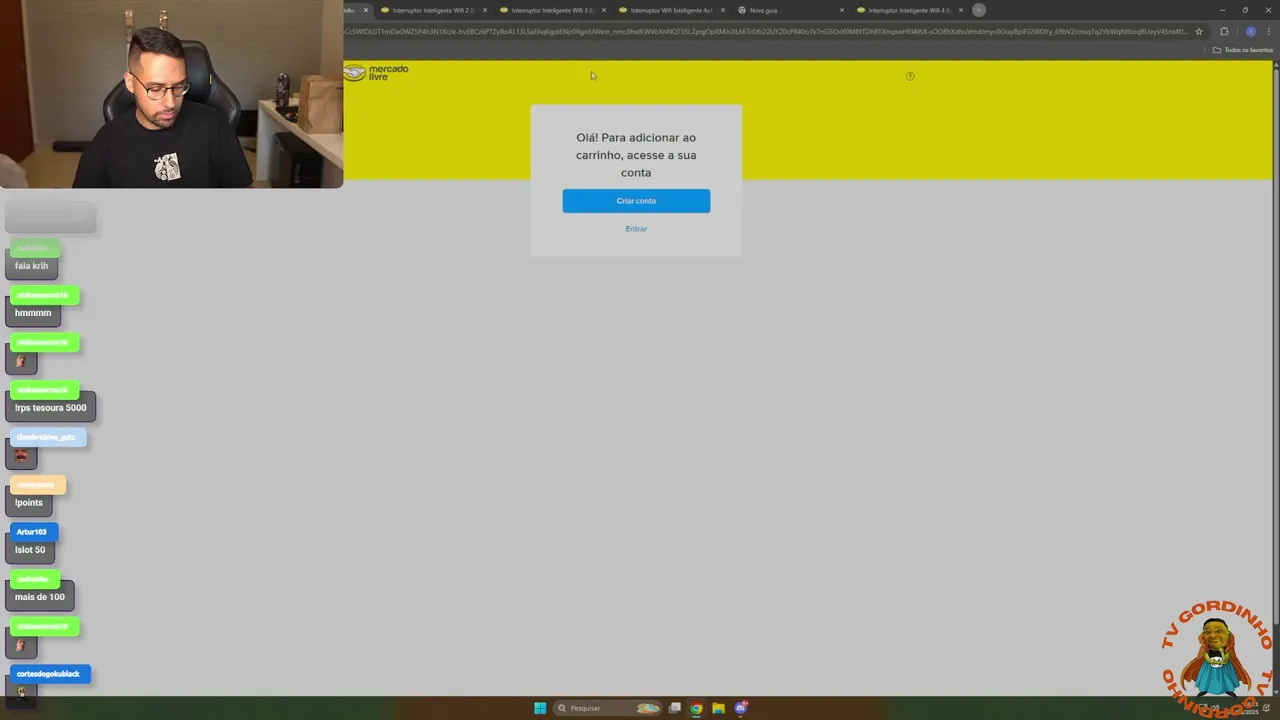Viewport: 1280px width, 720px height.
Task: Bookmark this page with the star
Action: pyautogui.click(x=1199, y=31)
